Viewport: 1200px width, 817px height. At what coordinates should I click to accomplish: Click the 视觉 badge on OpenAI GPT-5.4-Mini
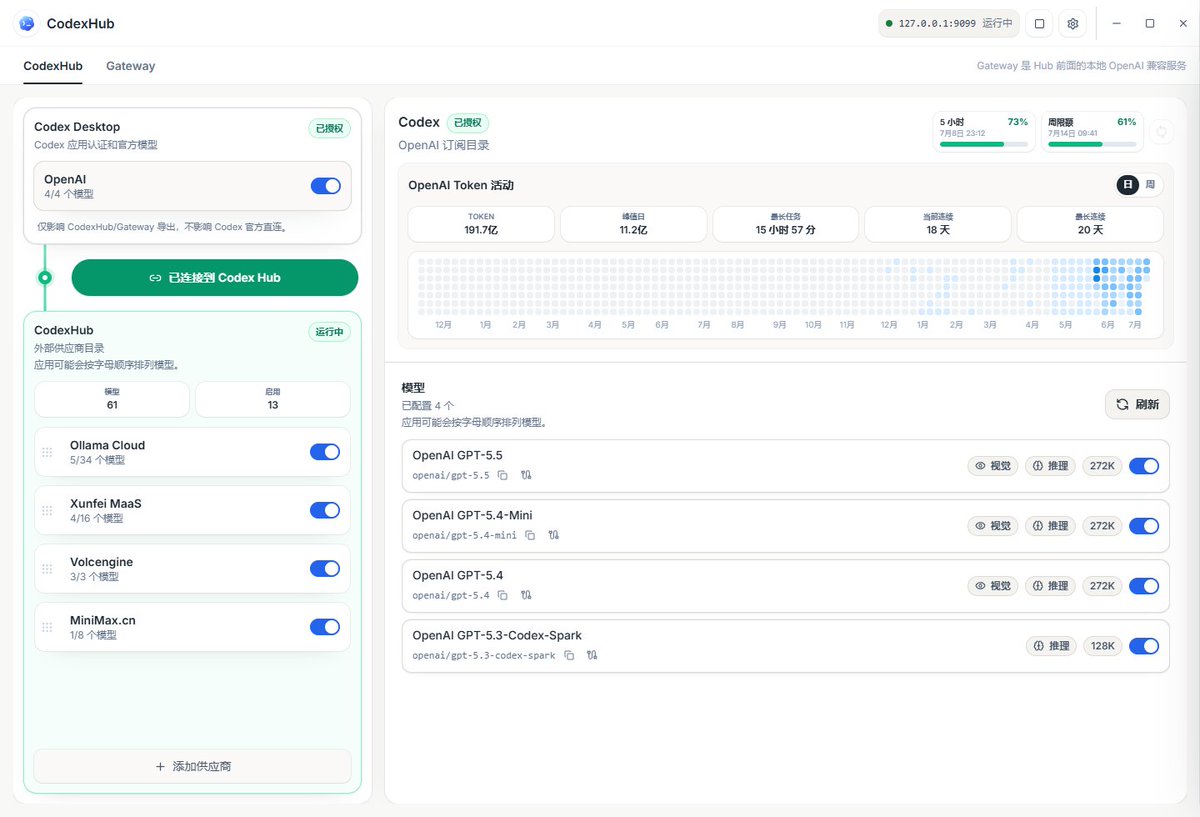click(x=993, y=526)
